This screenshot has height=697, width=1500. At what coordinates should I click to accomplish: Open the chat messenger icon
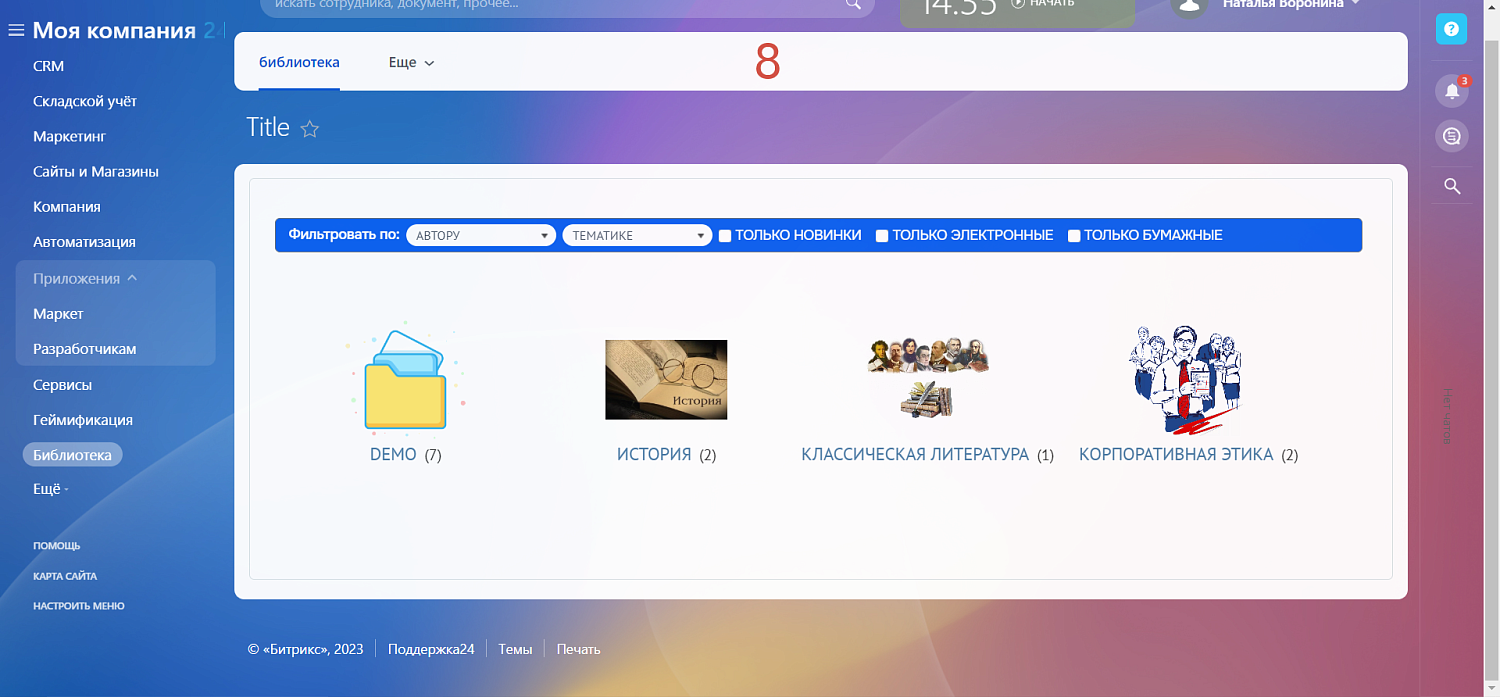click(x=1451, y=136)
